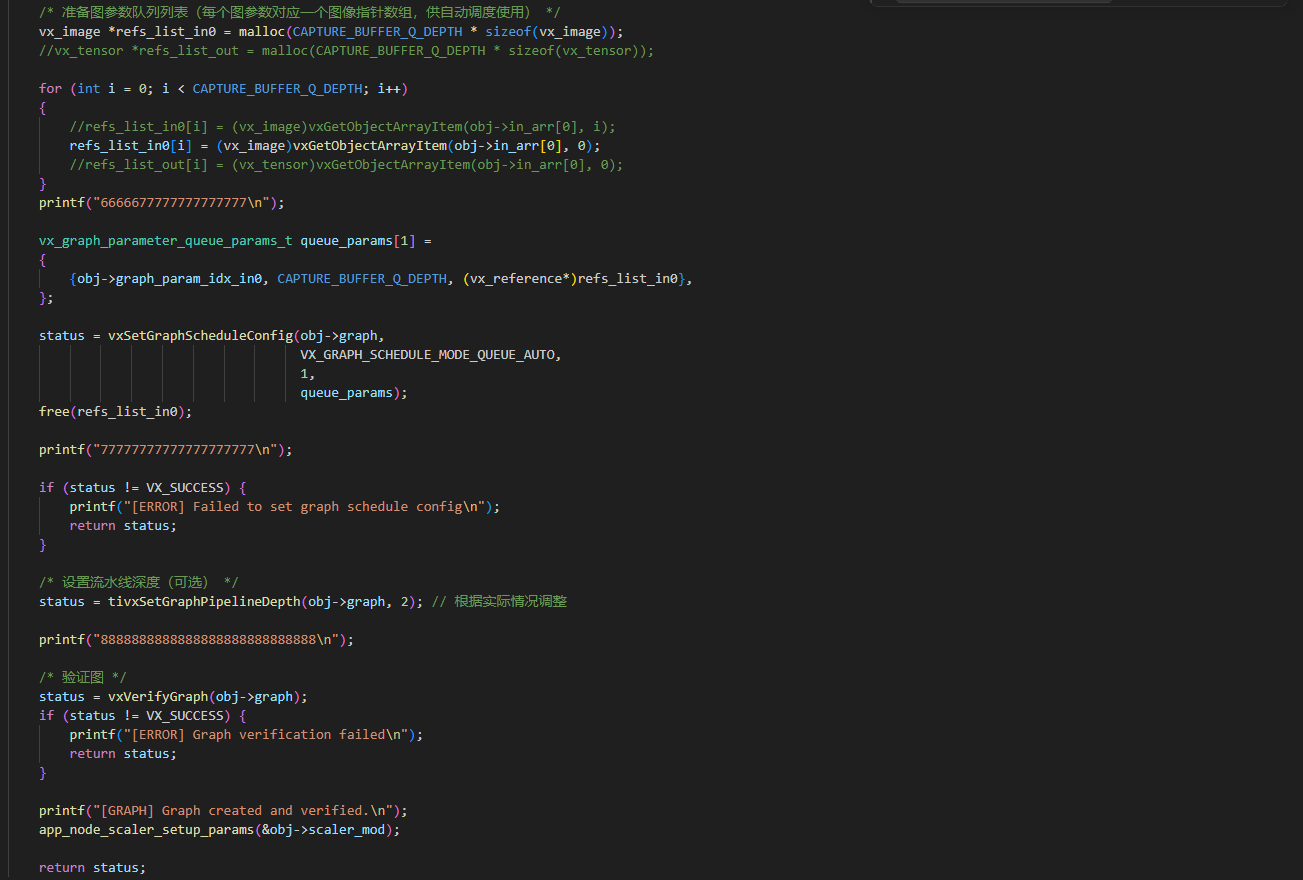The height and width of the screenshot is (880, 1303).
Task: Click the Graph created and verified printf line
Action: (224, 810)
